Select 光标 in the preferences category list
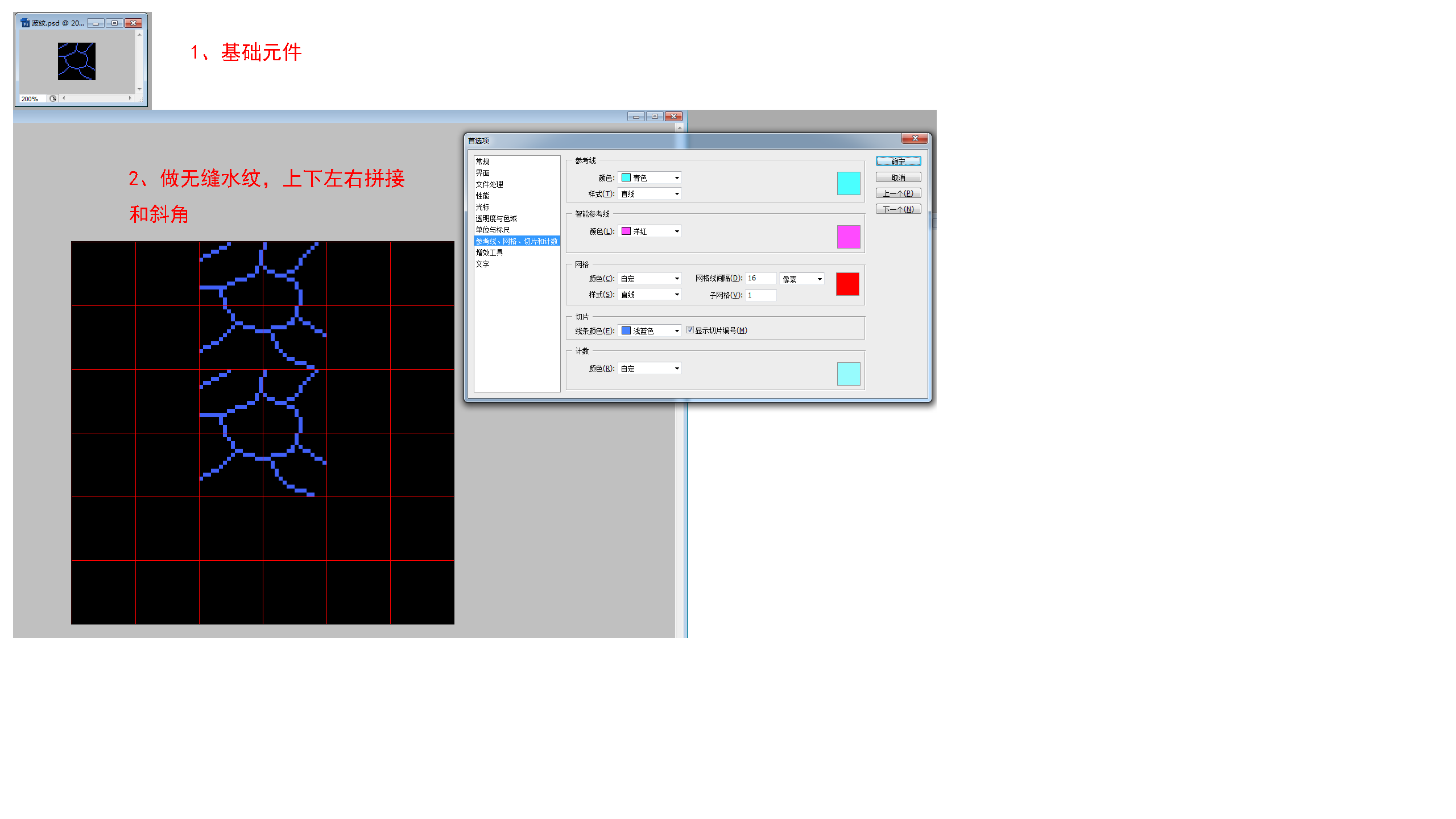Screen dimensions: 1456x819 click(x=517, y=207)
